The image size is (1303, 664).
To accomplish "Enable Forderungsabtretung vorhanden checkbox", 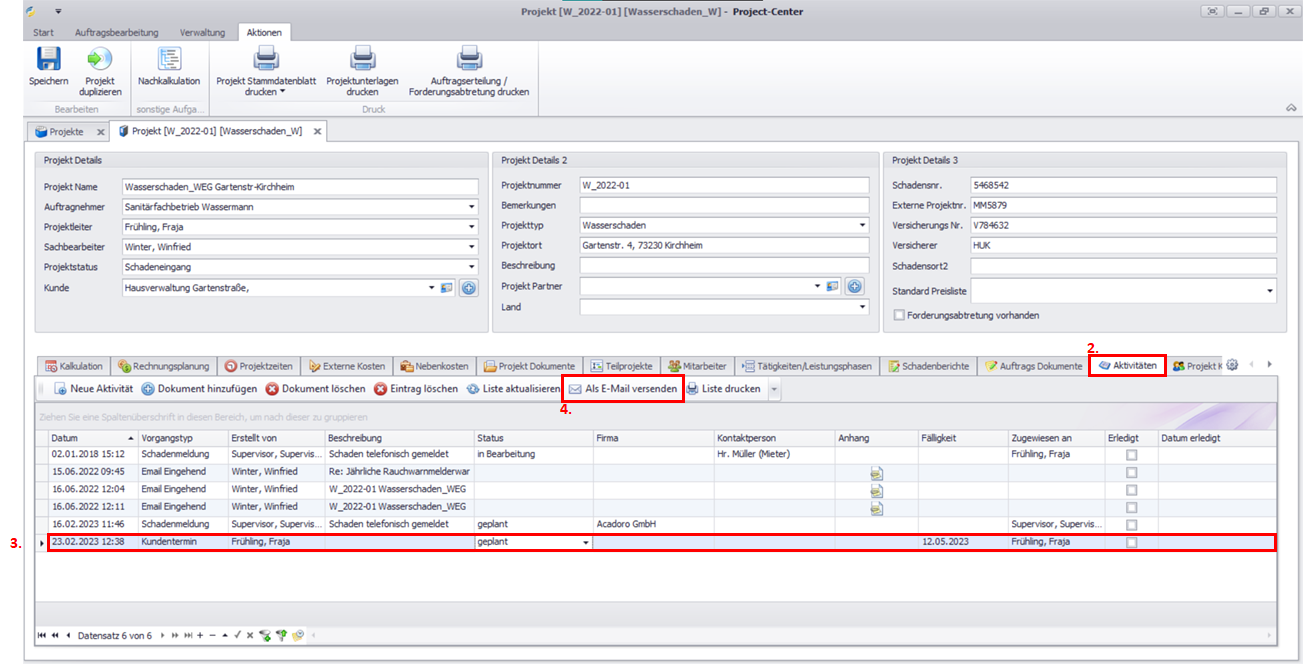I will tap(898, 315).
